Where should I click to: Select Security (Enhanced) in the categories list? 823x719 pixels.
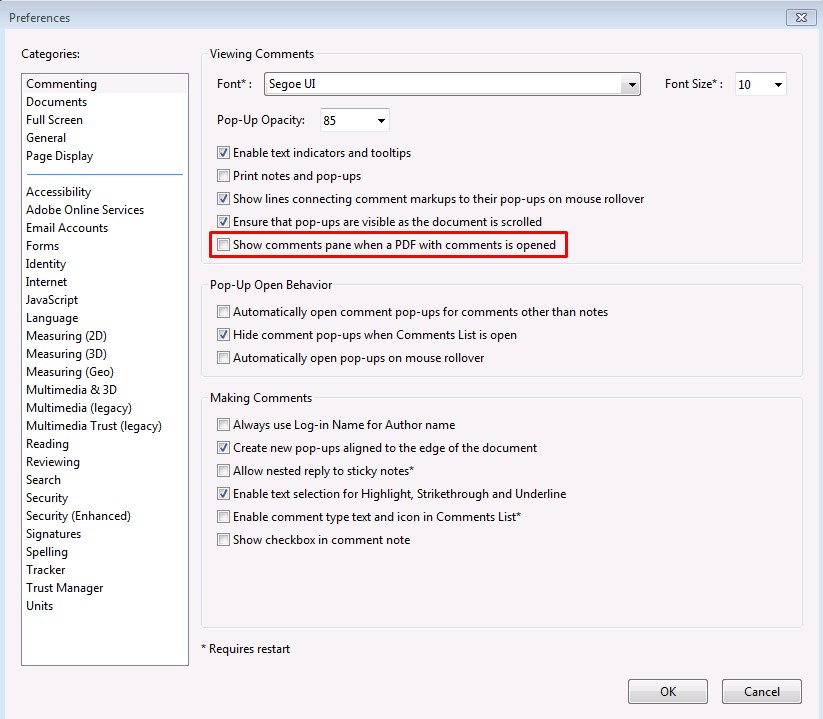click(x=78, y=516)
